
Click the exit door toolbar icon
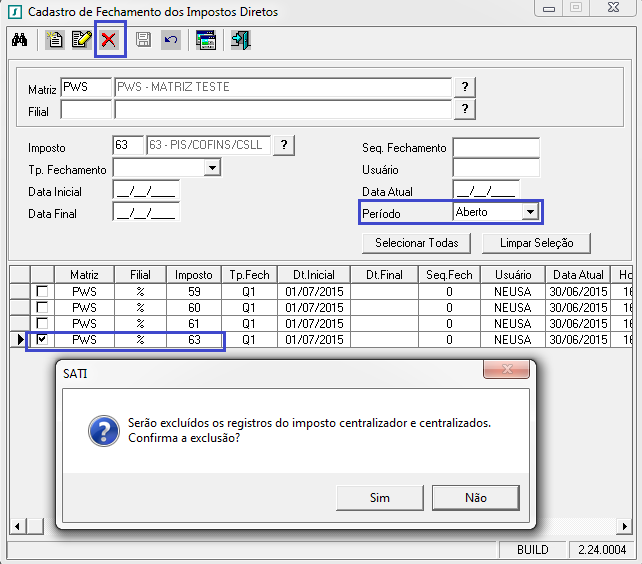pos(240,41)
